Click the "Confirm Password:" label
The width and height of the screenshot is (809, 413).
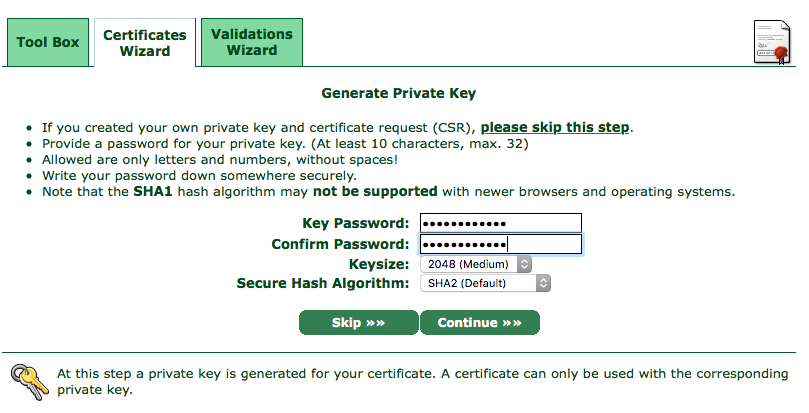pyautogui.click(x=341, y=244)
